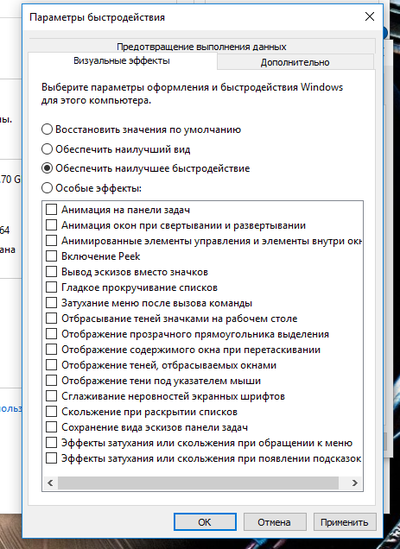Check Сглаживание неровностей экранных шрифтов
Image resolution: width=400 pixels, height=549 pixels.
(51, 396)
